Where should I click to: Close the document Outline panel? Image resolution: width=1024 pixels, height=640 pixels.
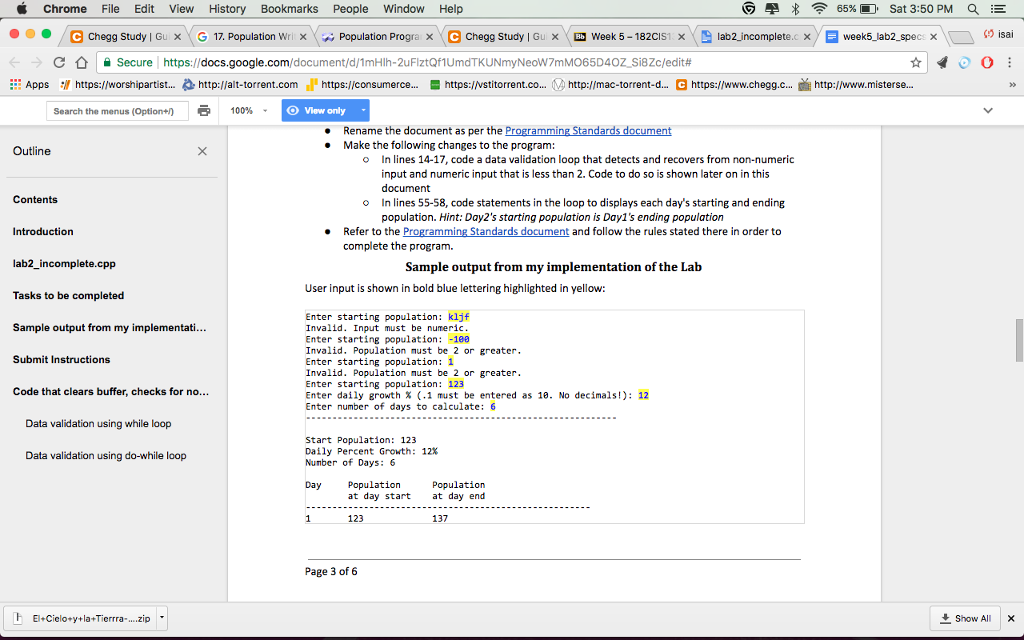pyautogui.click(x=202, y=151)
